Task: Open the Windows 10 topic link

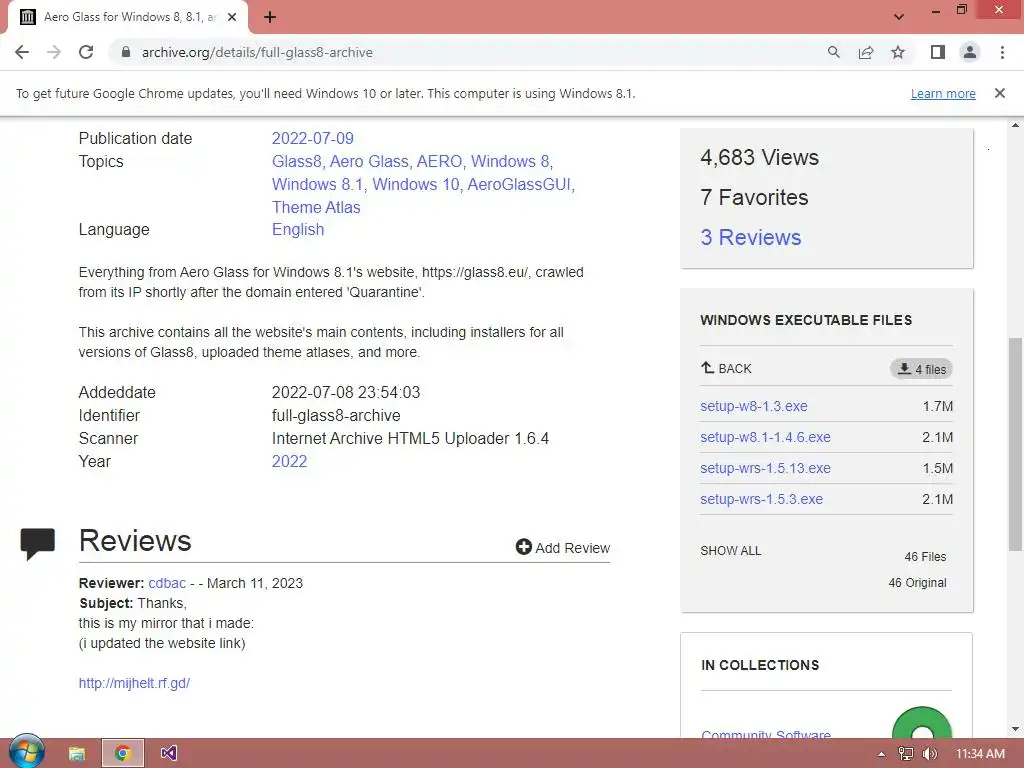Action: (x=416, y=184)
